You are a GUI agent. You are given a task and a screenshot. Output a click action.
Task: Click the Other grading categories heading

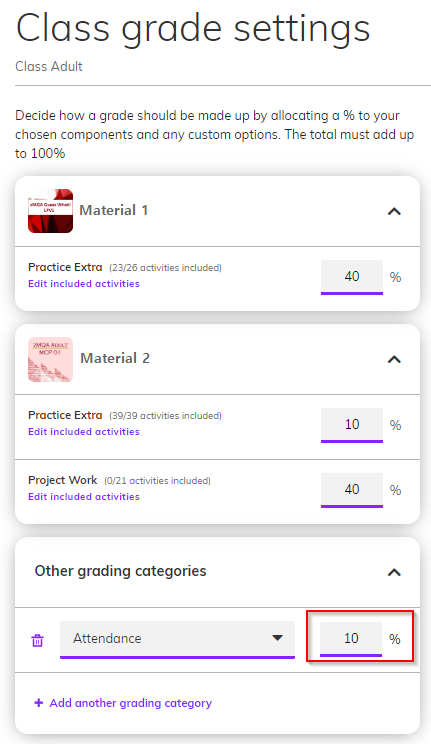tap(121, 571)
